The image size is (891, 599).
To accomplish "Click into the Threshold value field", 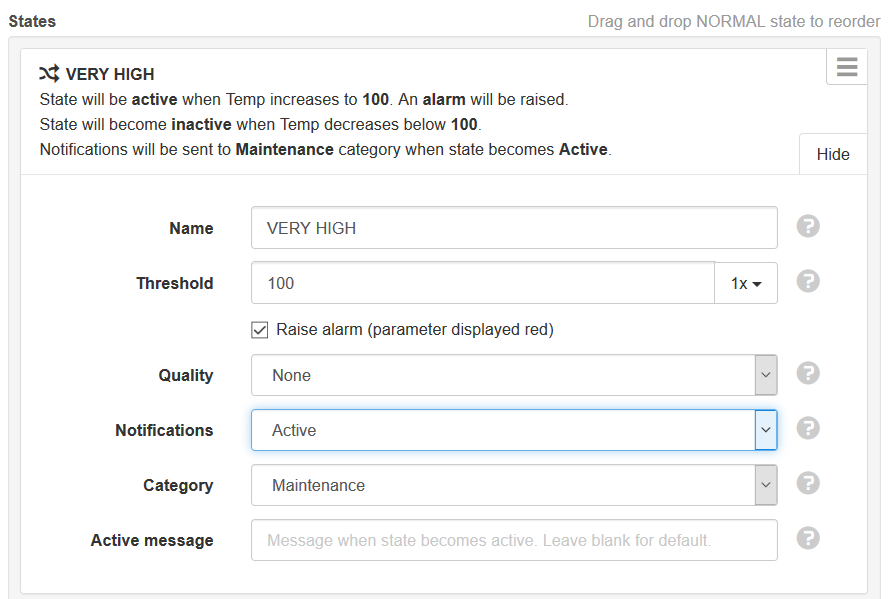I will [x=483, y=283].
